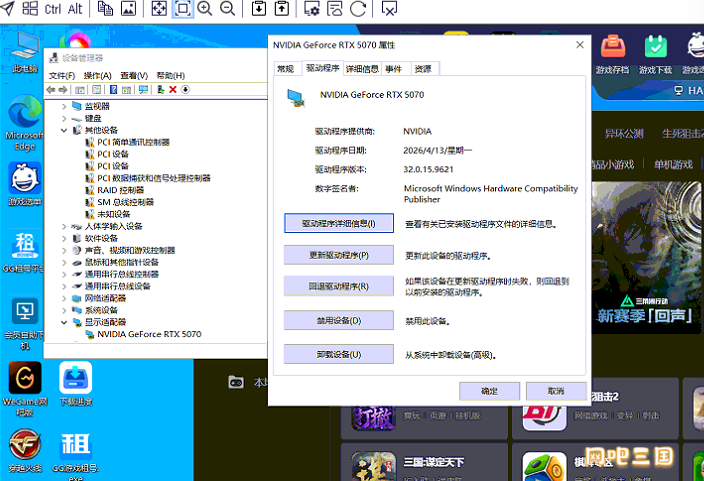This screenshot has height=481, width=704.
Task: Click the Windows key icon in remote toolbar
Action: [30, 9]
